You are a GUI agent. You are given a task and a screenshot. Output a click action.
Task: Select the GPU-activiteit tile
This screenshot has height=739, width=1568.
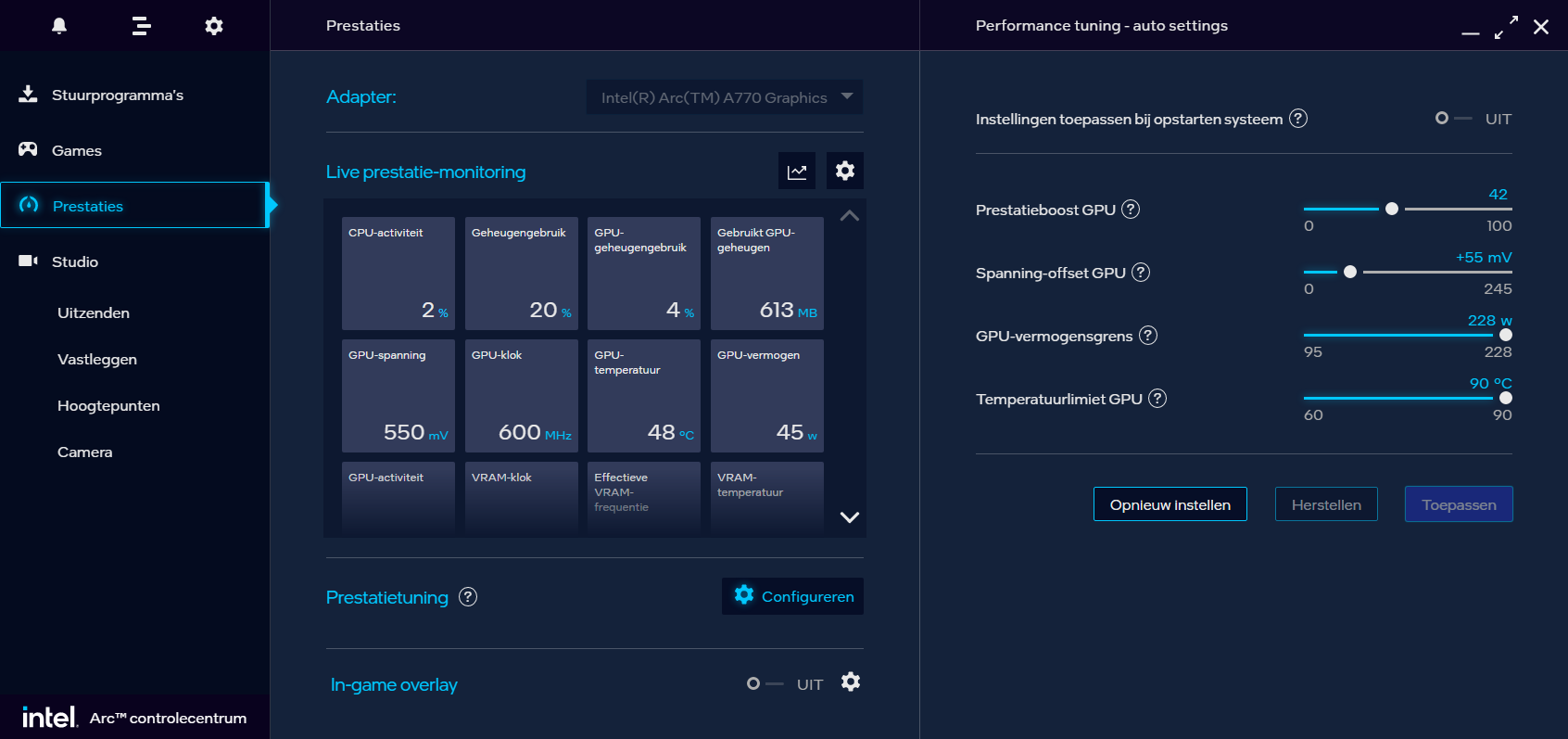click(398, 499)
